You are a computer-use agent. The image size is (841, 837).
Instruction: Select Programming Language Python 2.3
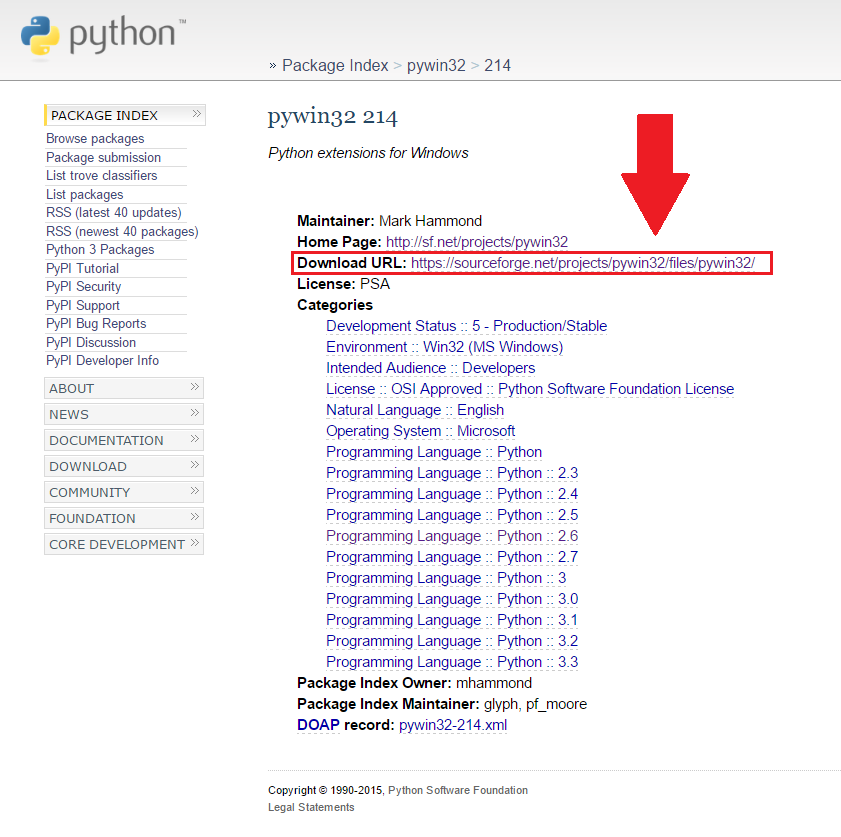[452, 473]
